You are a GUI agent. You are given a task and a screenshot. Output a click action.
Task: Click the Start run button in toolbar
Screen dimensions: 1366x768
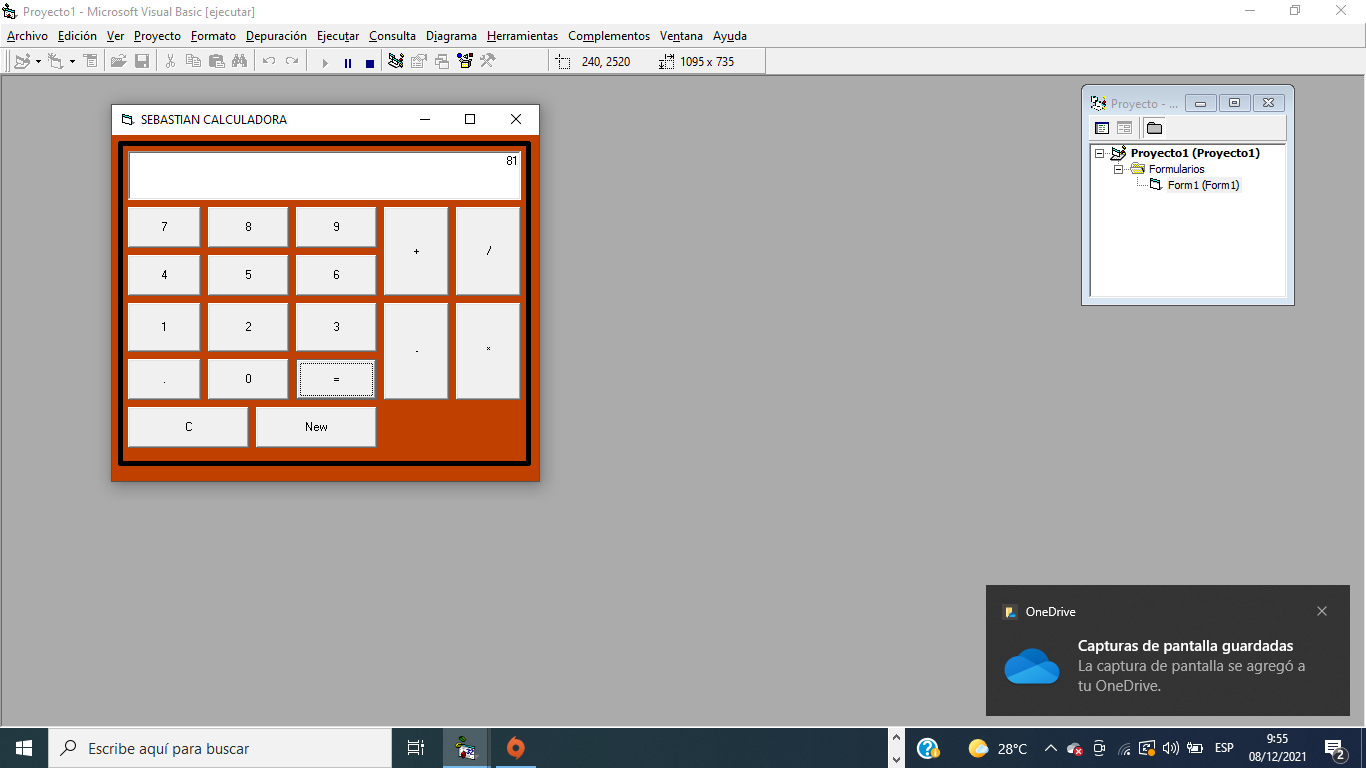[x=325, y=62]
